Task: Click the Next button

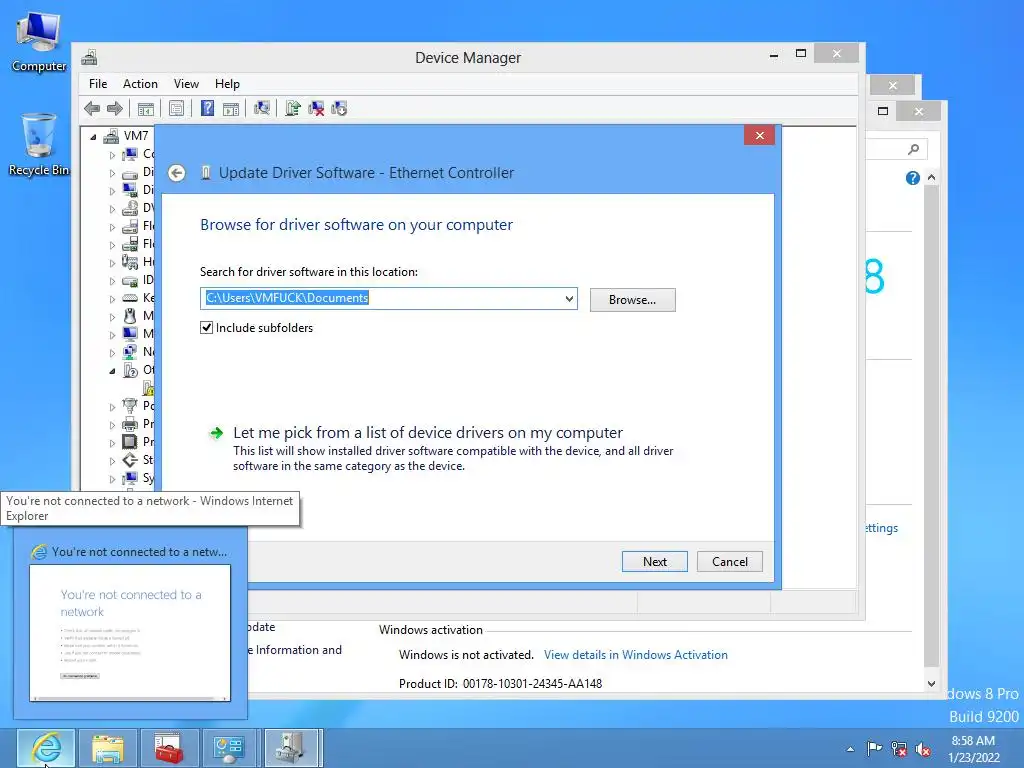Action: pyautogui.click(x=654, y=562)
